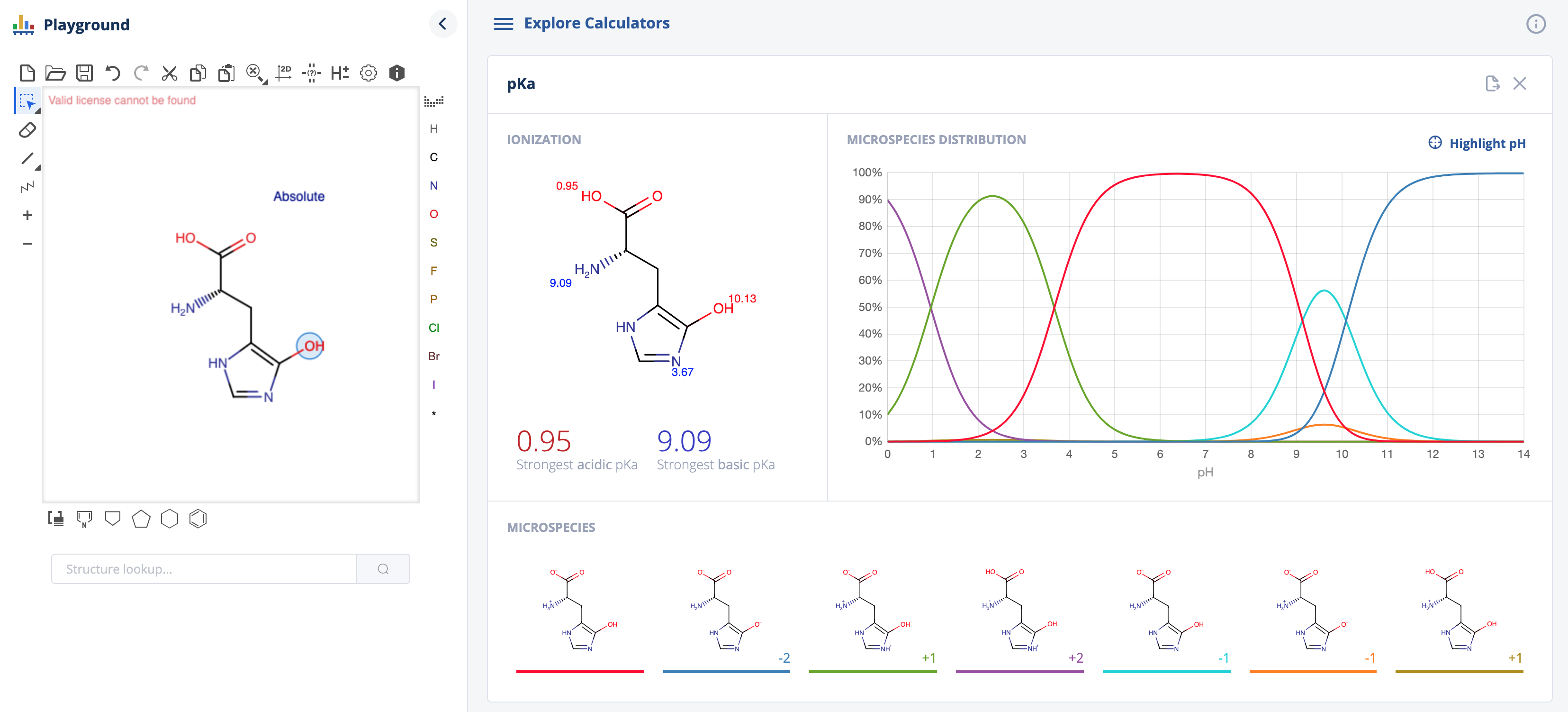The width and height of the screenshot is (1568, 712).
Task: Select the rectangle selection tool
Action: (27, 101)
